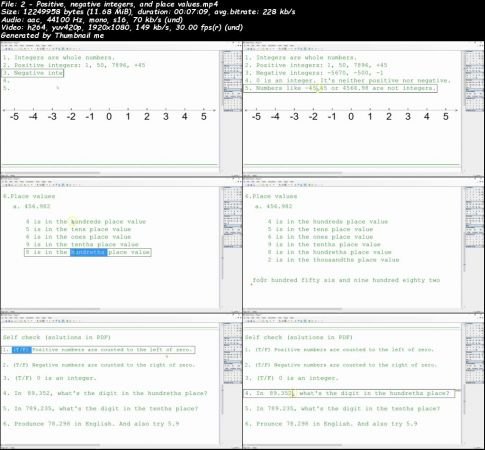Select the line '2 is in the thousandths place value'

pos(333,260)
